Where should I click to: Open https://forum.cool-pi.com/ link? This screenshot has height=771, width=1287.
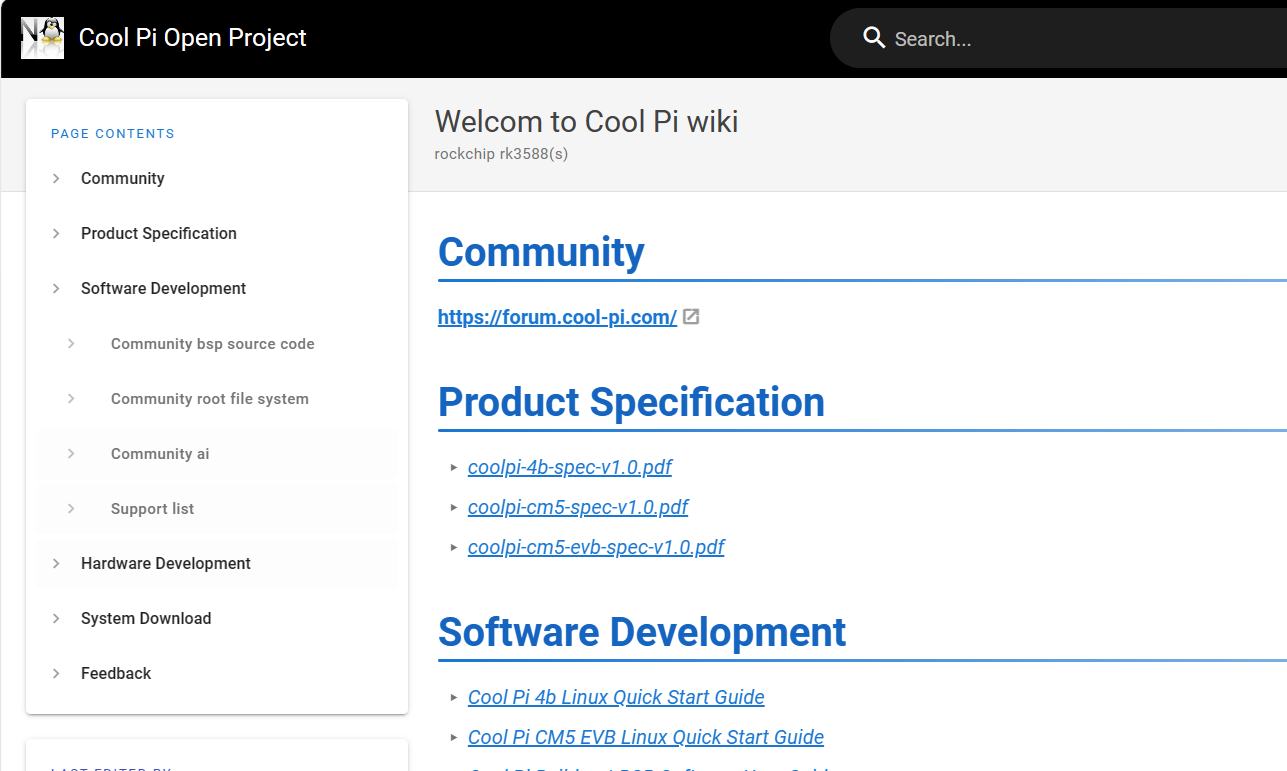click(x=557, y=317)
